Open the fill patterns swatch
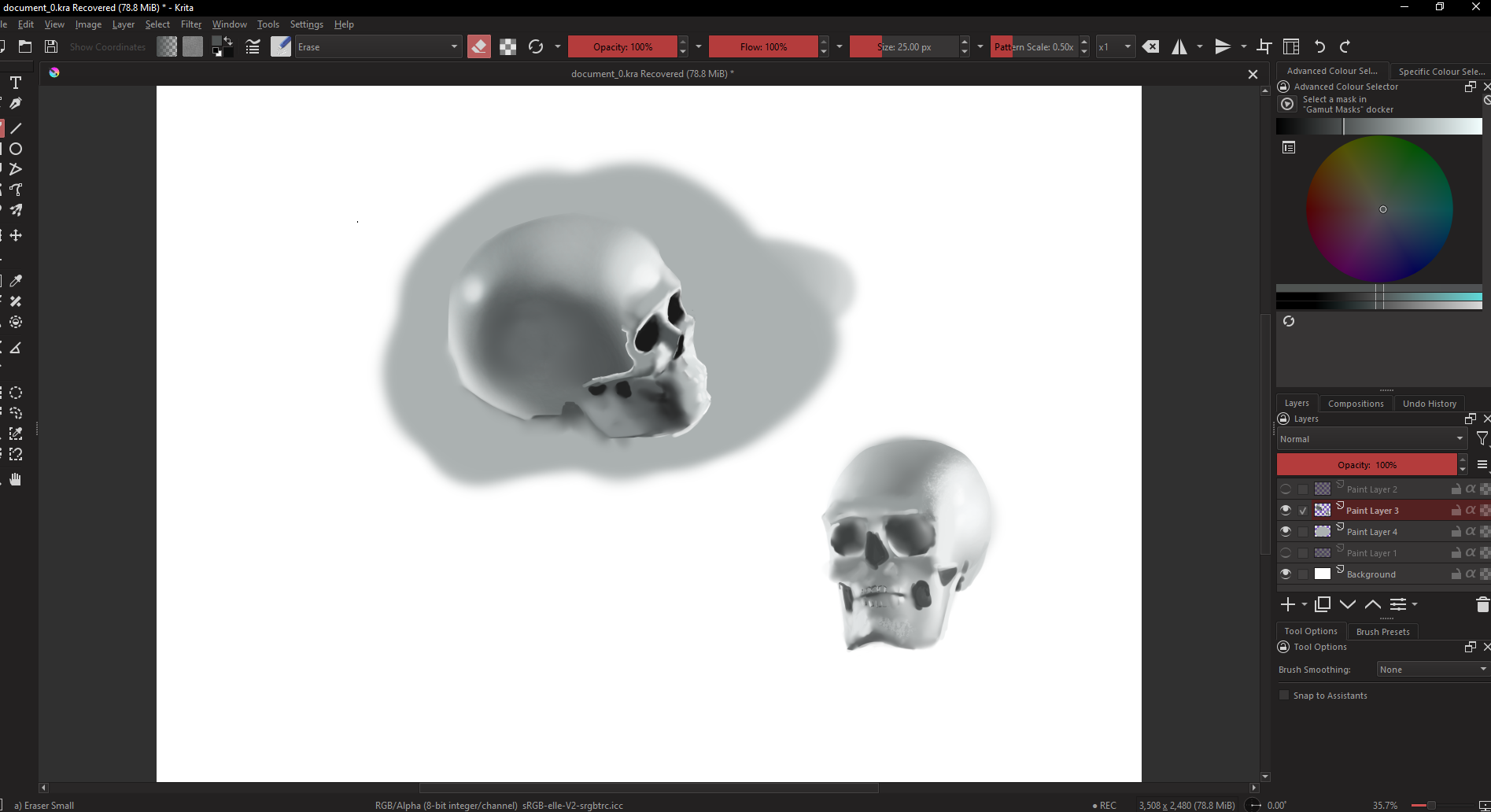 coord(193,46)
